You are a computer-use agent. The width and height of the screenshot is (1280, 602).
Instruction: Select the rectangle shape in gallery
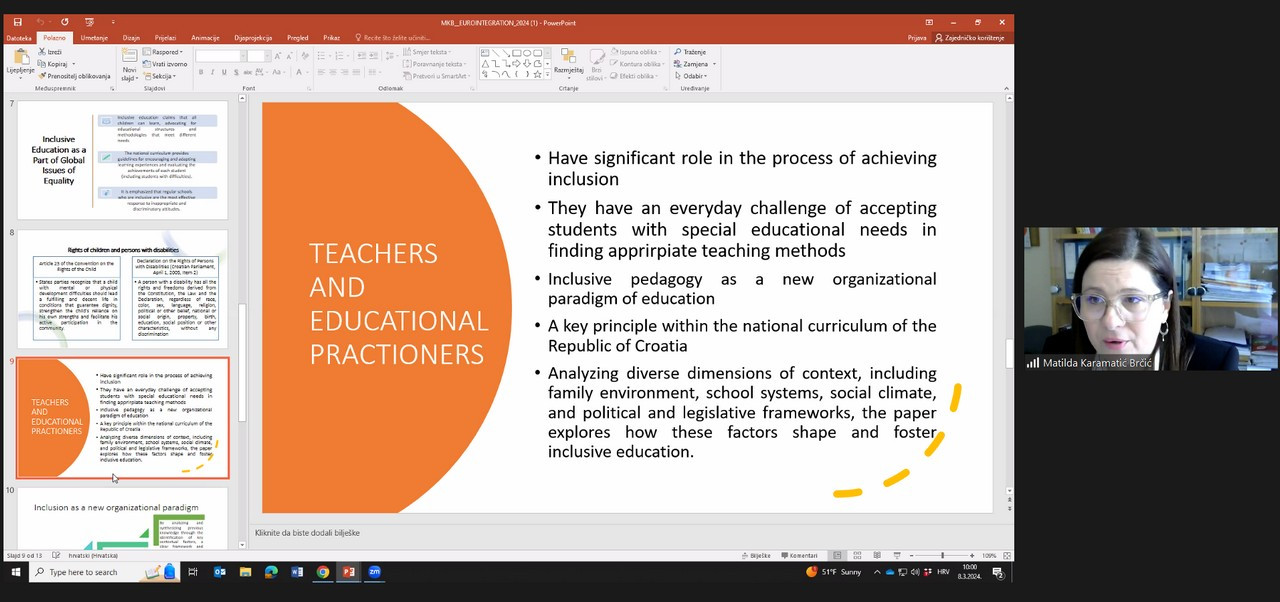pos(517,53)
